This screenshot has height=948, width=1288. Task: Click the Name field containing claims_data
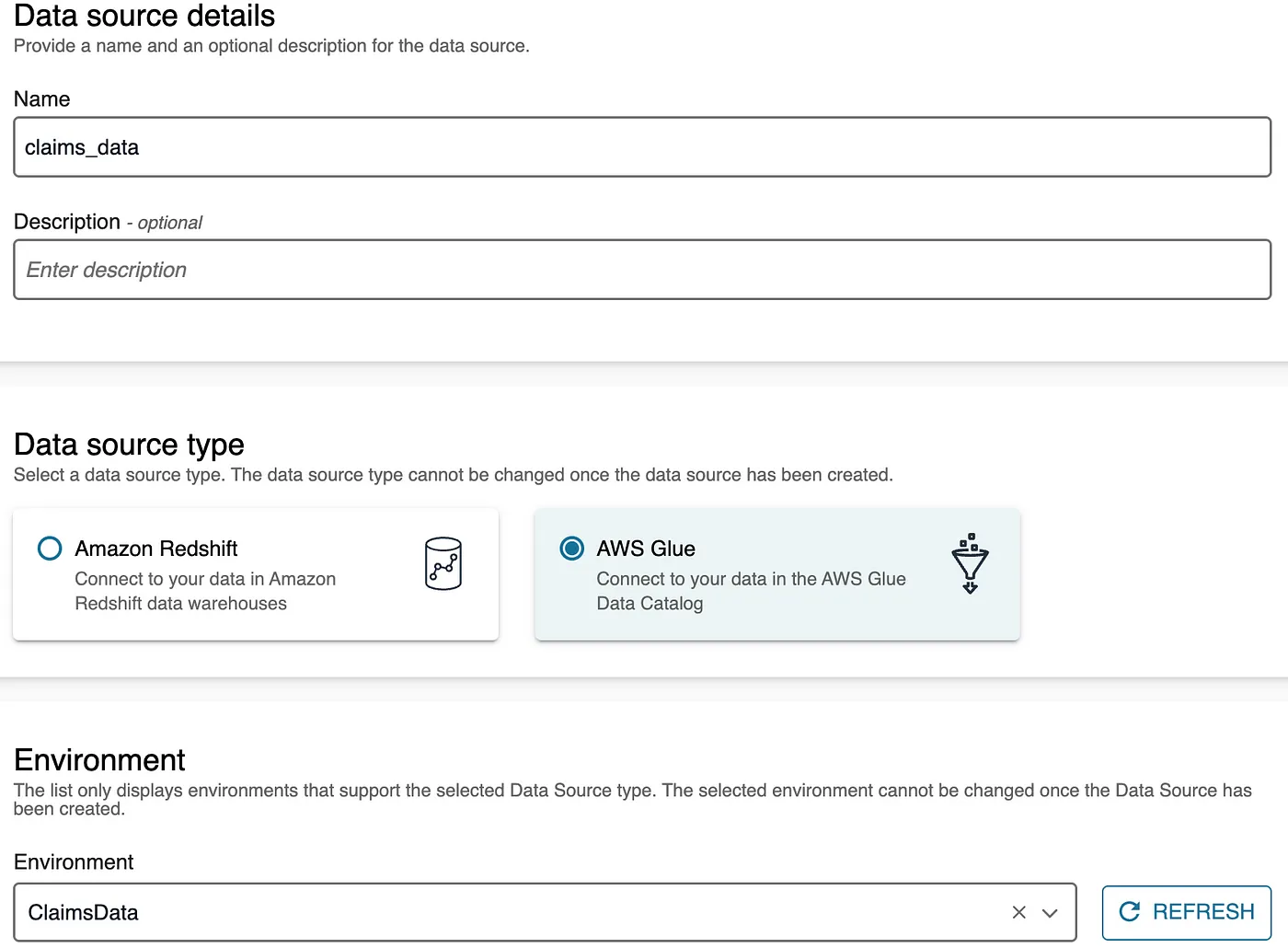(x=642, y=147)
